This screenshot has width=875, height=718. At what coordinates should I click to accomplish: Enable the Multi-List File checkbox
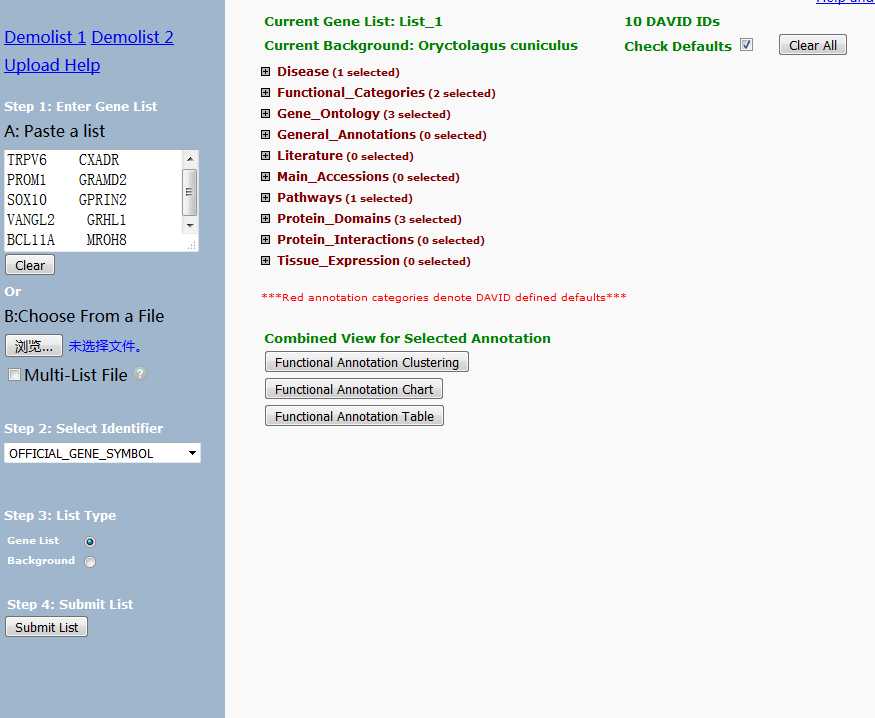tap(15, 375)
